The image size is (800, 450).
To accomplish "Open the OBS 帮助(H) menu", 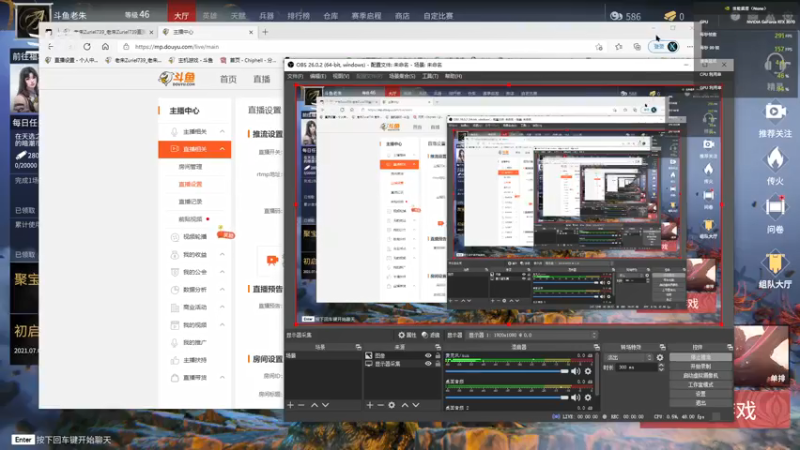I will [453, 76].
